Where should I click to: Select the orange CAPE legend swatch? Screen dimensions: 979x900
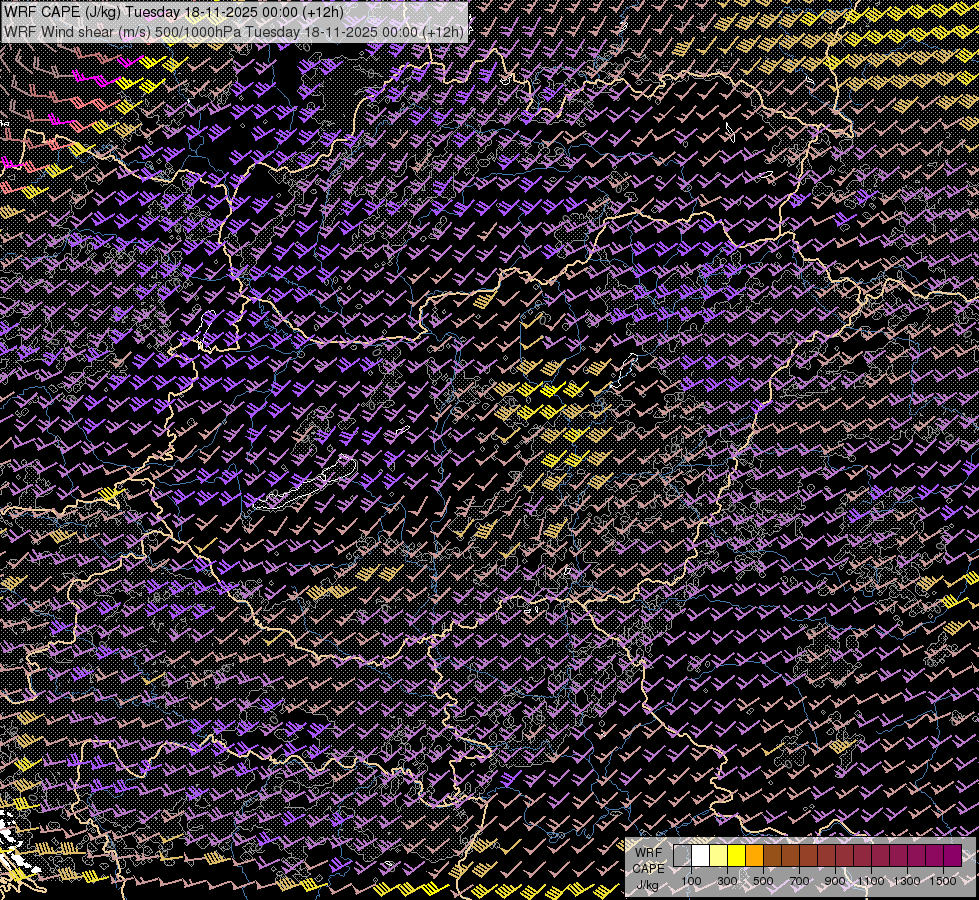[x=754, y=856]
